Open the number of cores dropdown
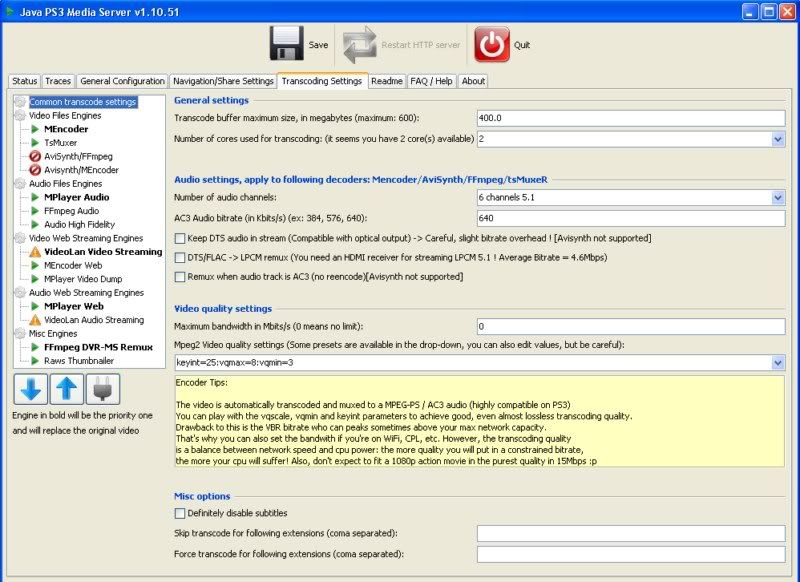This screenshot has width=800, height=582. tap(778, 139)
